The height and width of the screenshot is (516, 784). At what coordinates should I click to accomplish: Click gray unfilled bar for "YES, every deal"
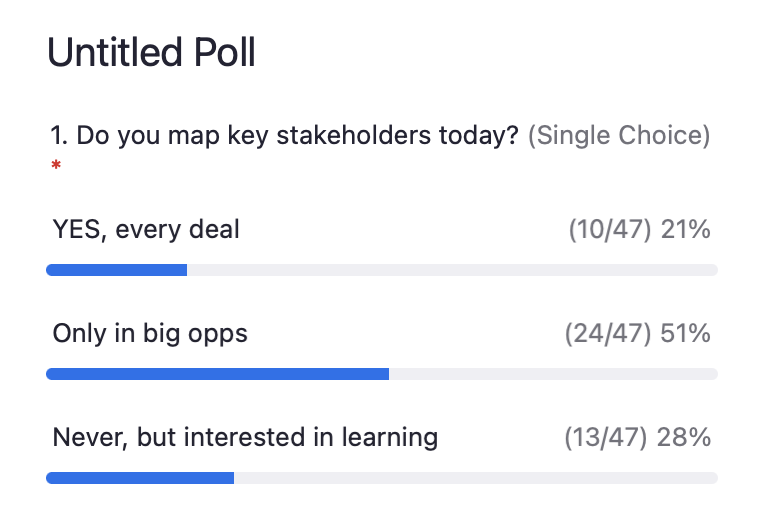tap(452, 270)
